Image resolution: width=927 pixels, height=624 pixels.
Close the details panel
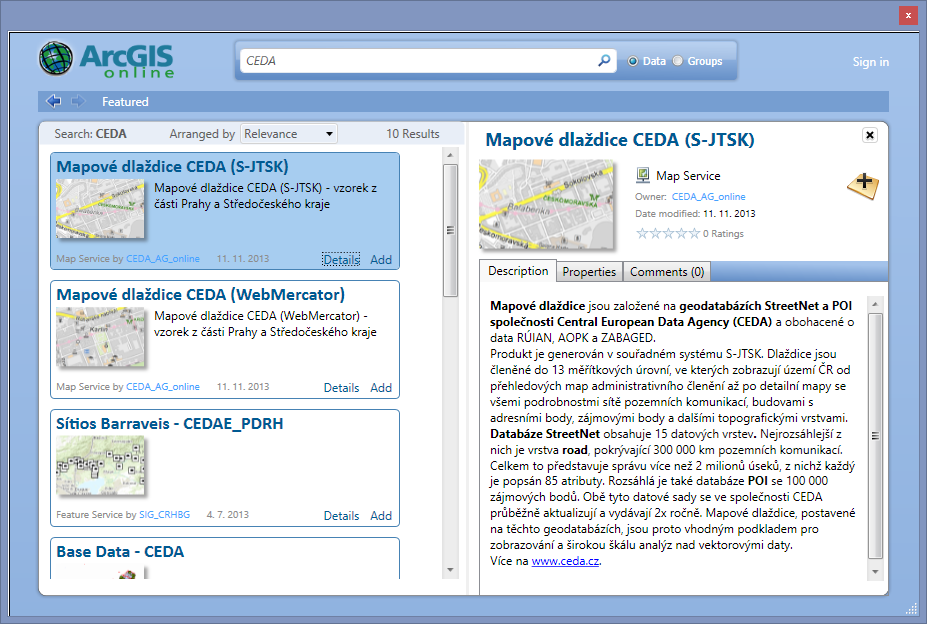pyautogui.click(x=870, y=135)
